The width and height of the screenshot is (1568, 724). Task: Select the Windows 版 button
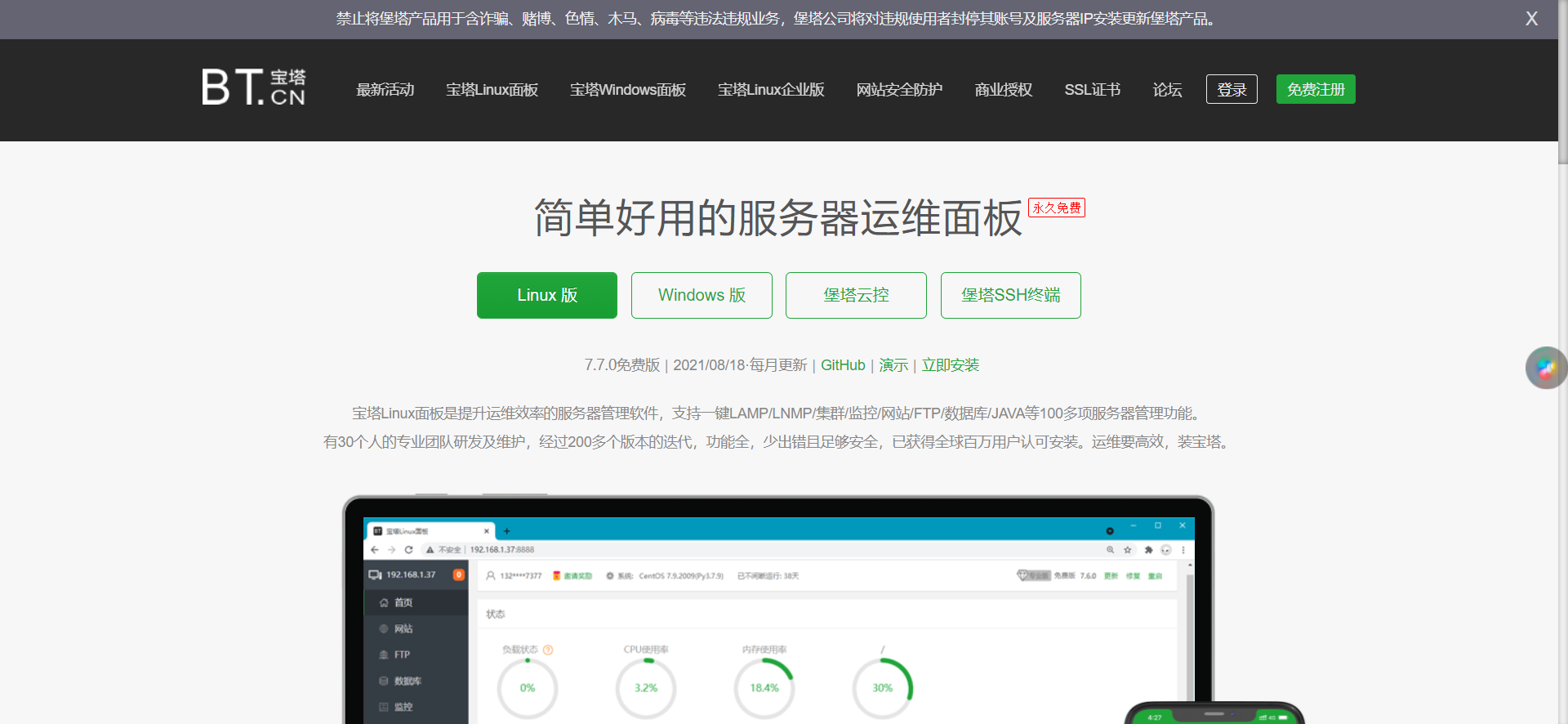click(x=702, y=295)
